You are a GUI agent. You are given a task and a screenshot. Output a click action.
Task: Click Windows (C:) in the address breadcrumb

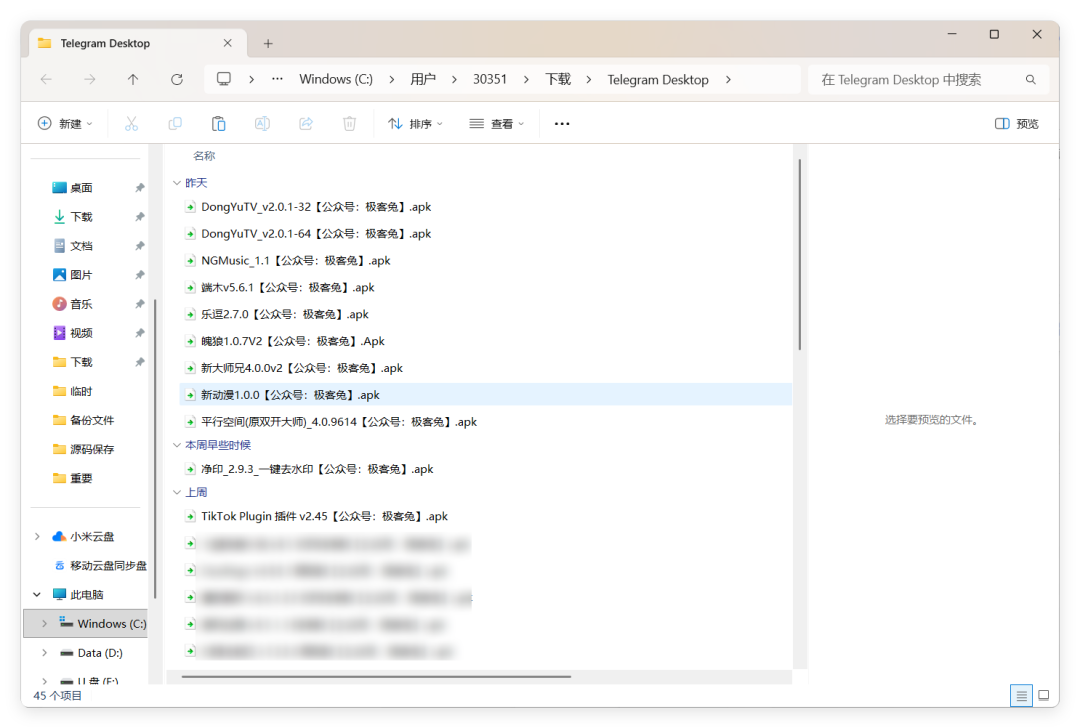tap(336, 80)
